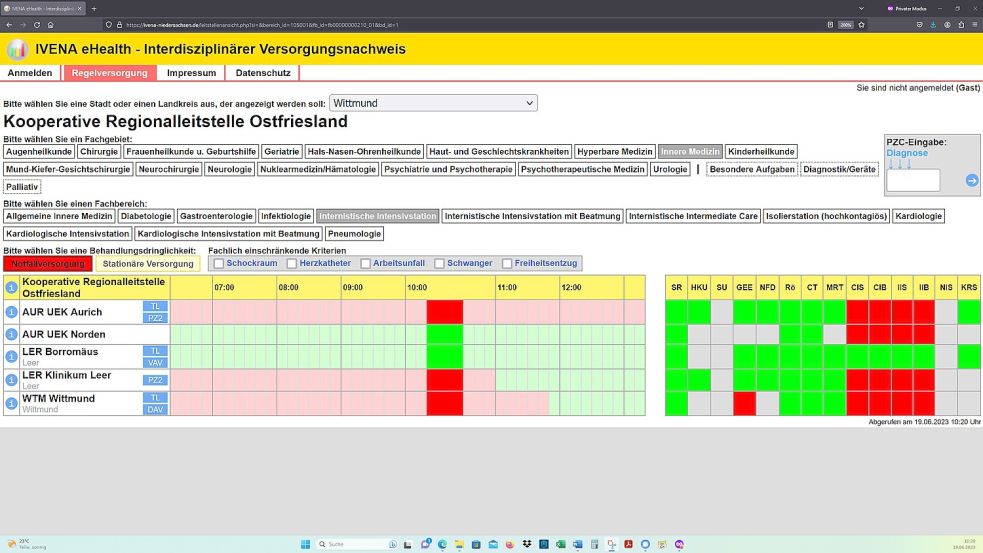Click info icon beside AUR UEK Aurich
The width and height of the screenshot is (983, 553).
(x=11, y=312)
